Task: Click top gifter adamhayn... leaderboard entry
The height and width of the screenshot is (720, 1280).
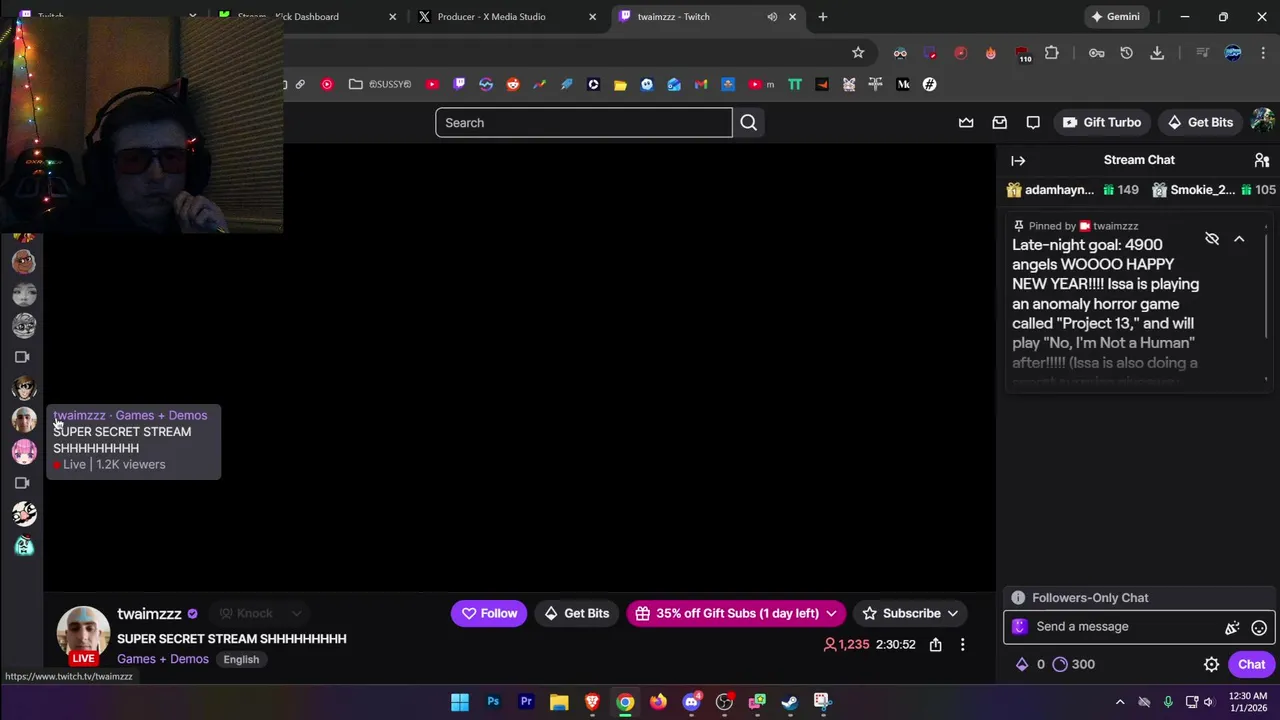Action: [x=1073, y=190]
